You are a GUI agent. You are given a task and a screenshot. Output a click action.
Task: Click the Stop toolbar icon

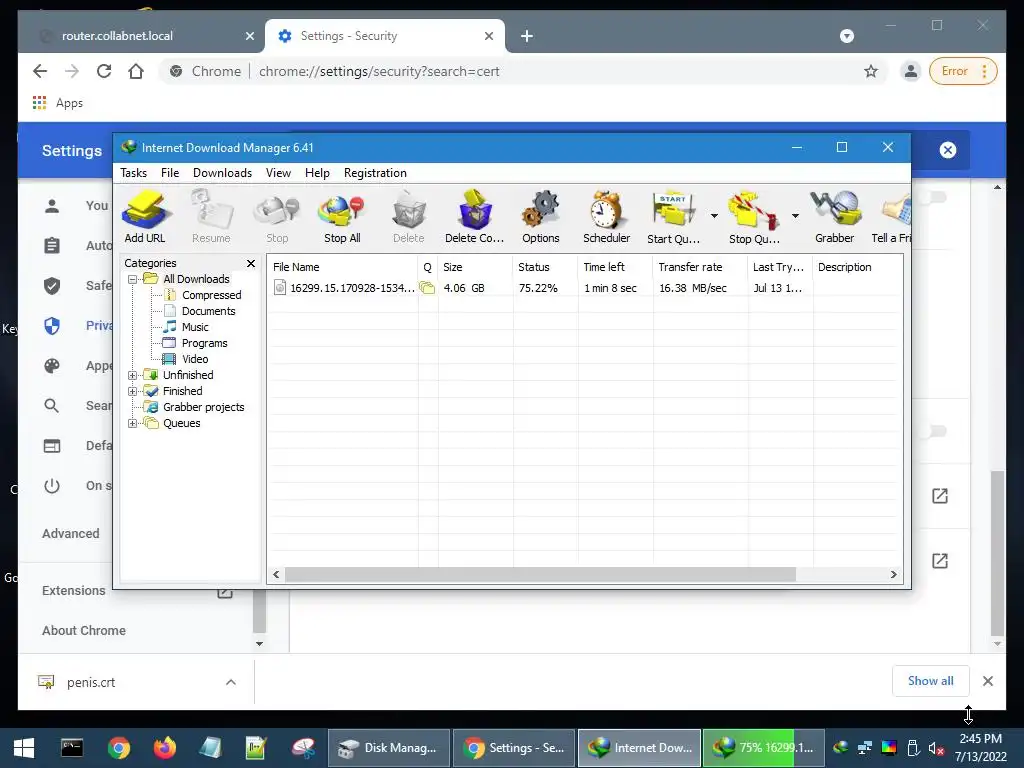coord(277,217)
